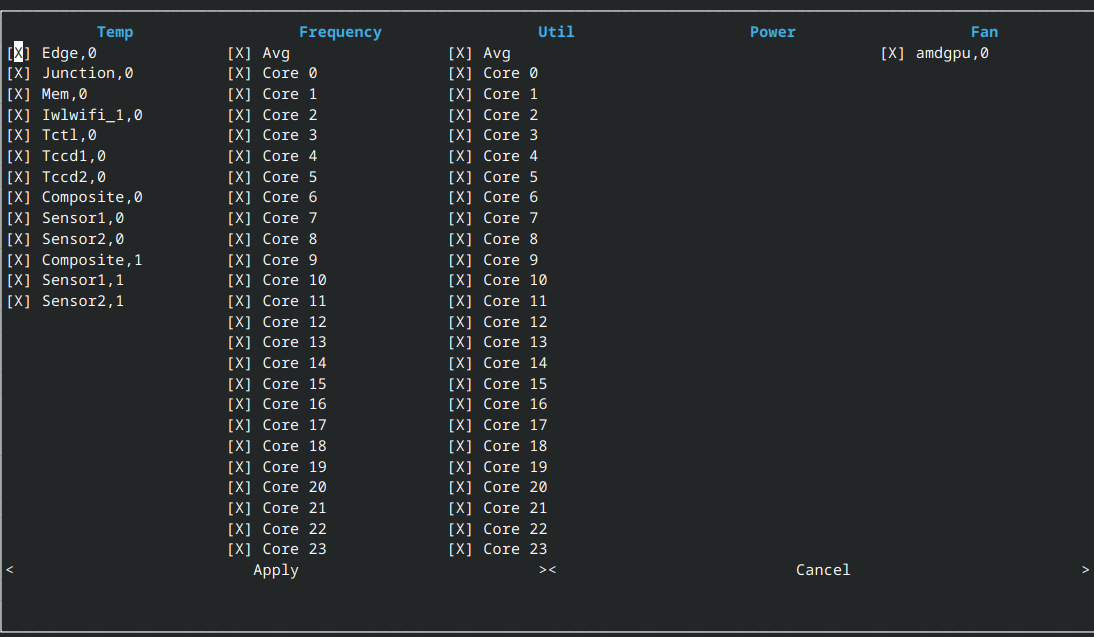Viewport: 1094px width, 637px height.
Task: Toggle the amdgpu,0 fan checkbox
Action: [x=892, y=53]
